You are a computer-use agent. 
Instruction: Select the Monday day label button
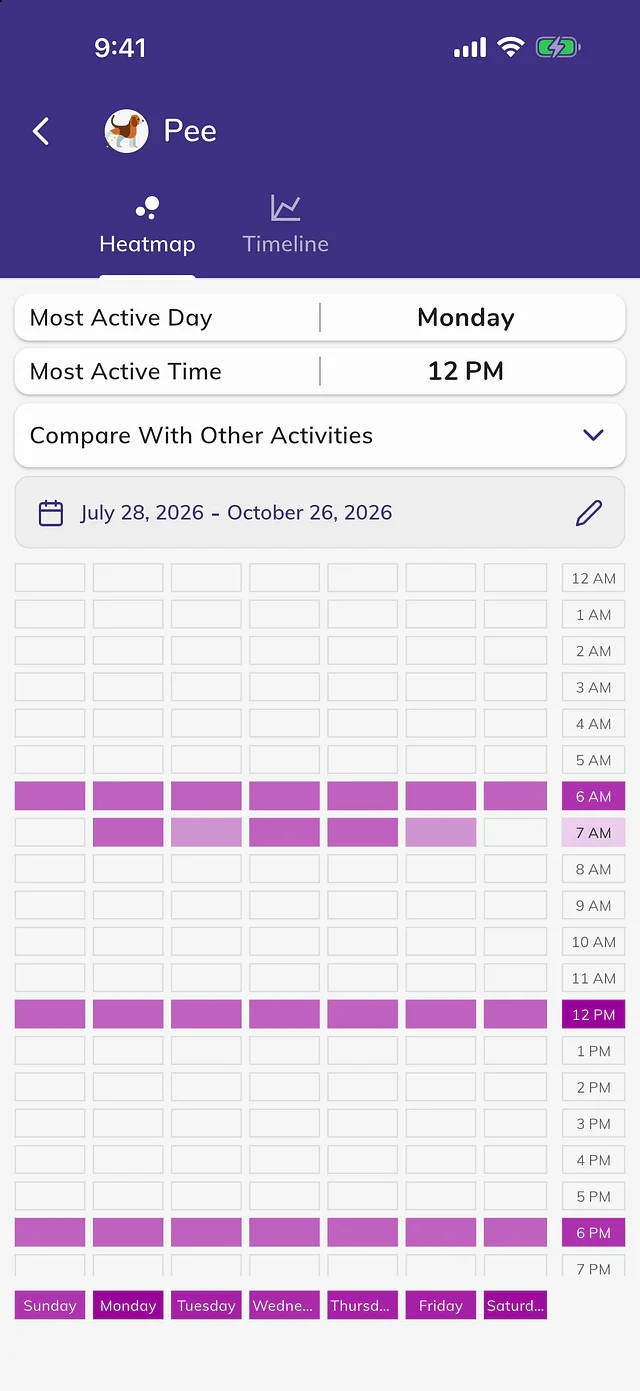(128, 1305)
